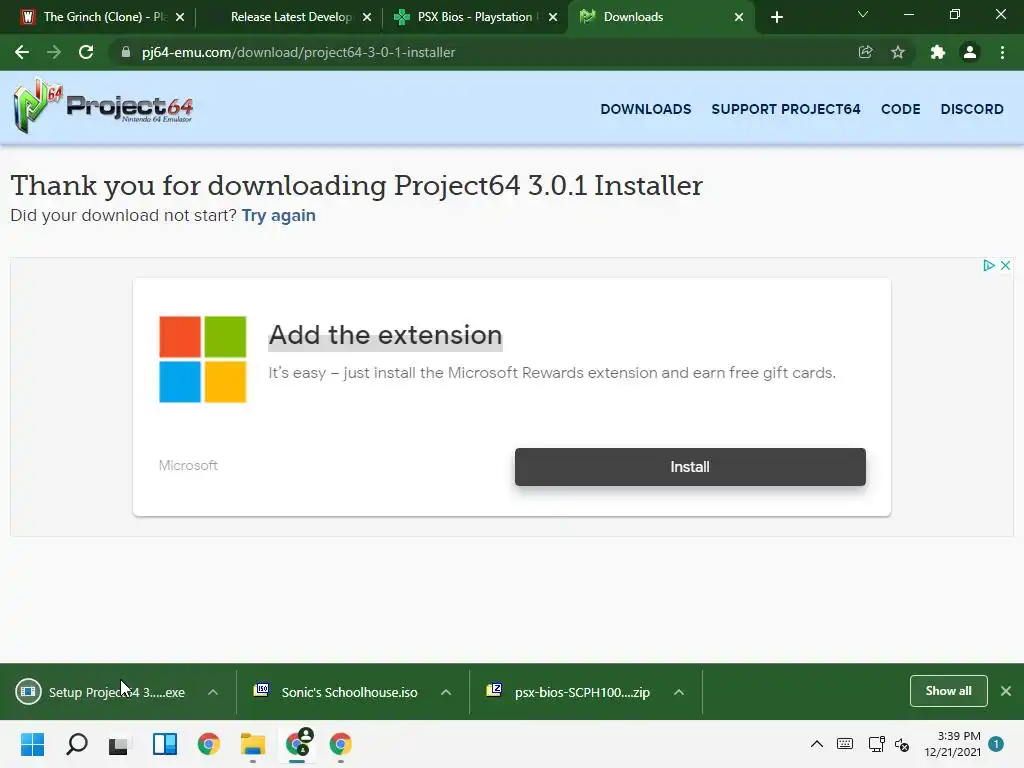
Task: Click the network display tray icon
Action: click(x=876, y=744)
